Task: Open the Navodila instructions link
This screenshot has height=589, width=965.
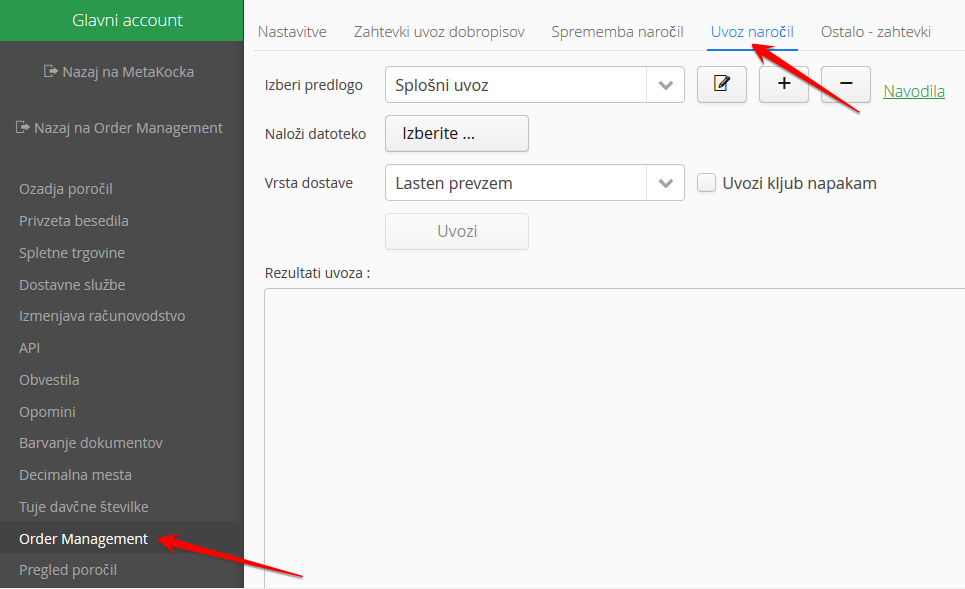Action: 914,91
